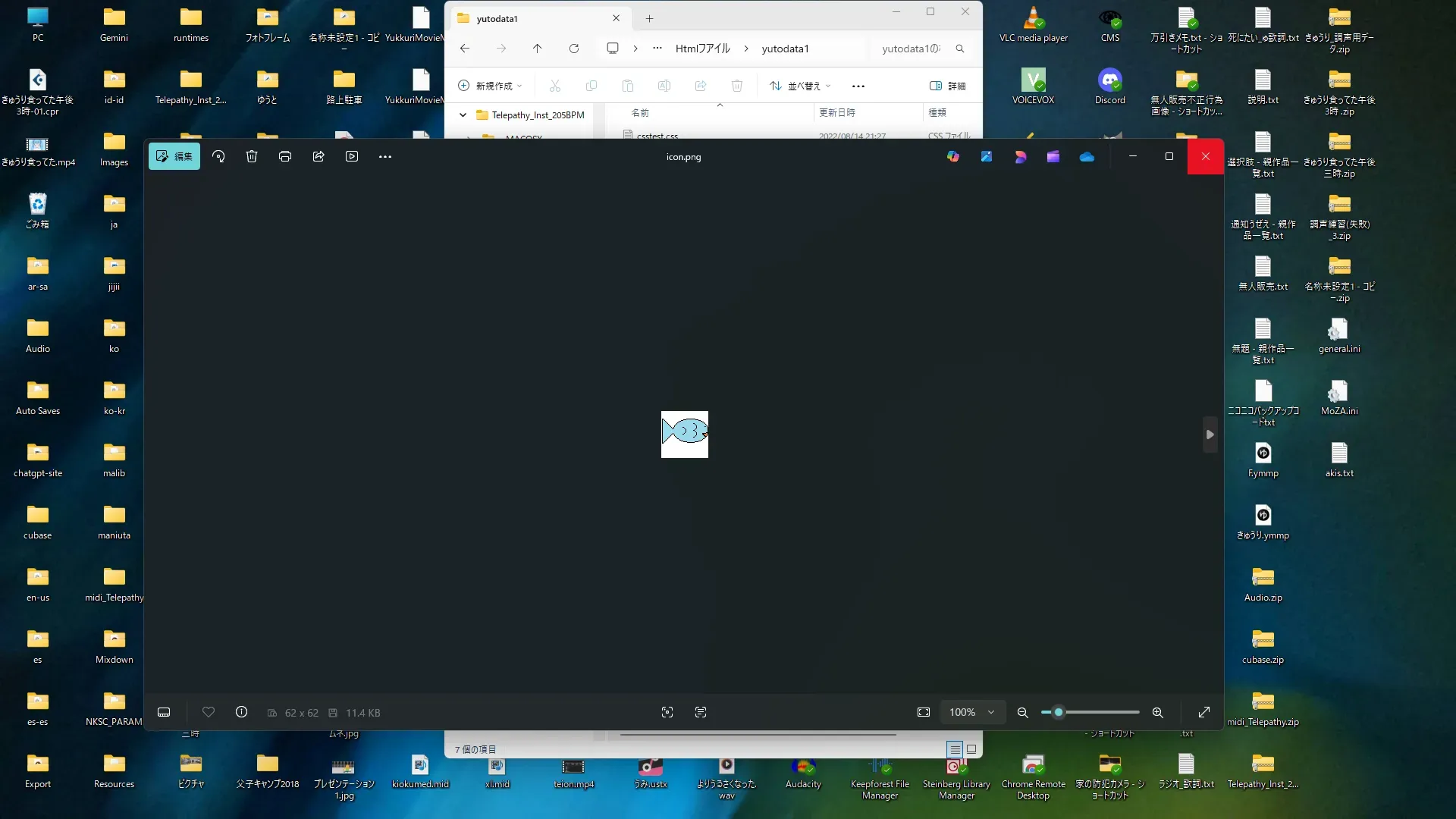Click the print icon in Photos toolbar
This screenshot has width=1456, height=819.
(x=285, y=156)
